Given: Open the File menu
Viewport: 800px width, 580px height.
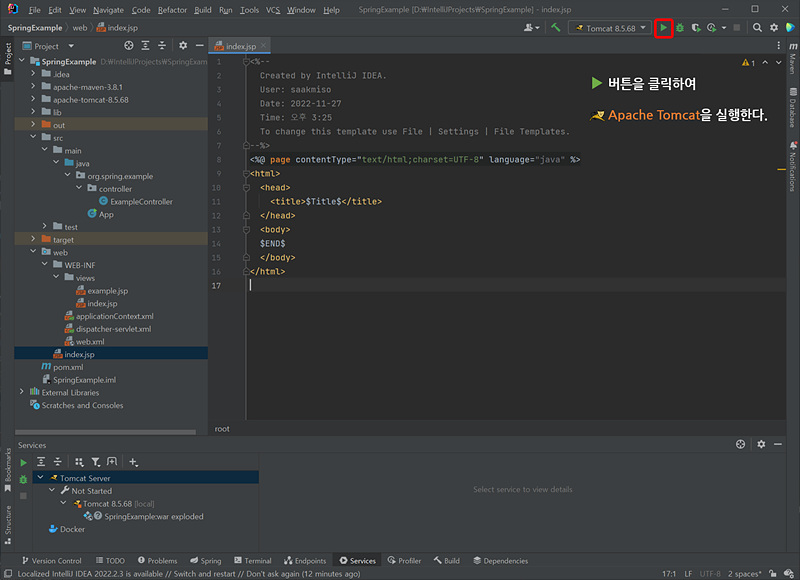Looking at the screenshot, I should [35, 10].
